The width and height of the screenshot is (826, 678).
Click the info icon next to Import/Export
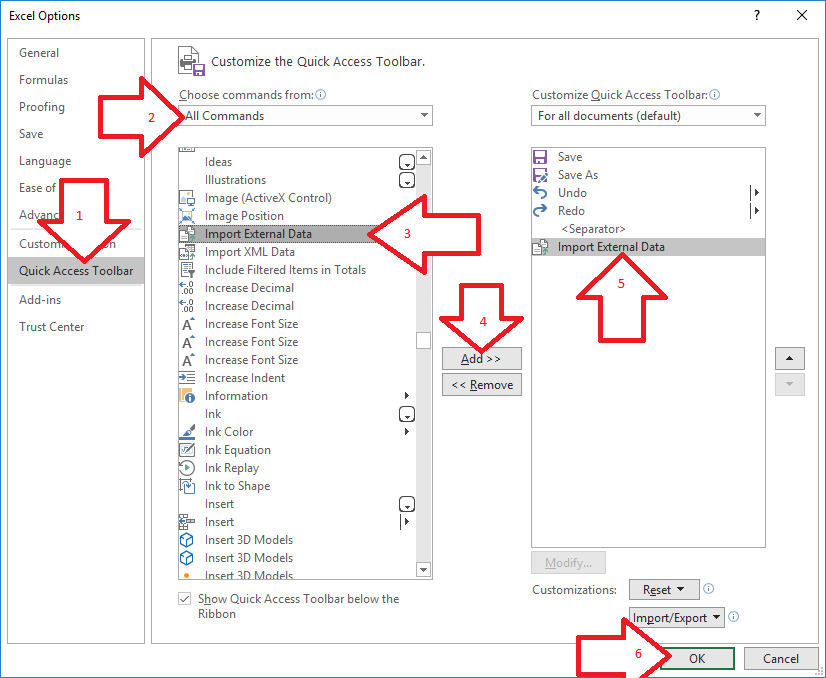click(x=733, y=616)
